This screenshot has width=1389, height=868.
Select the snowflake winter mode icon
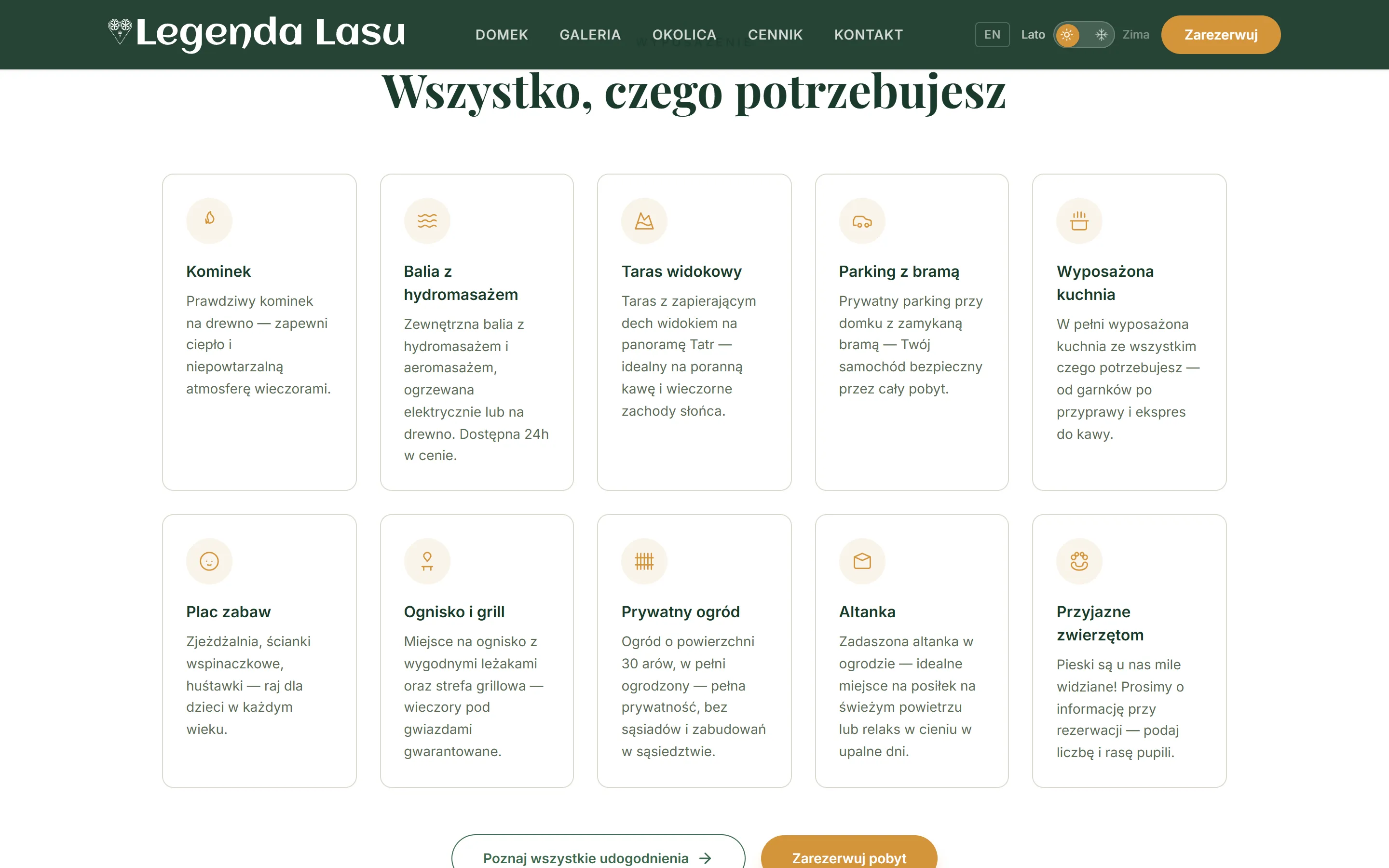click(x=1101, y=34)
